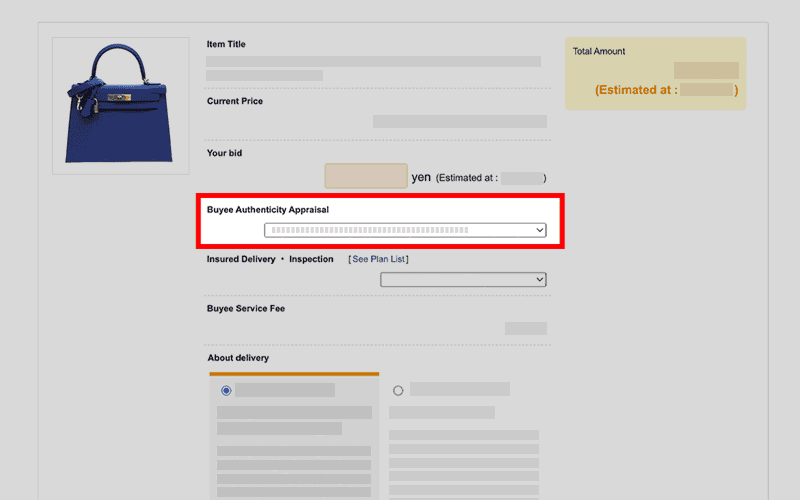The image size is (800, 500).
Task: Open the Buyee Authenticity Appraisal dropdown
Action: [405, 230]
